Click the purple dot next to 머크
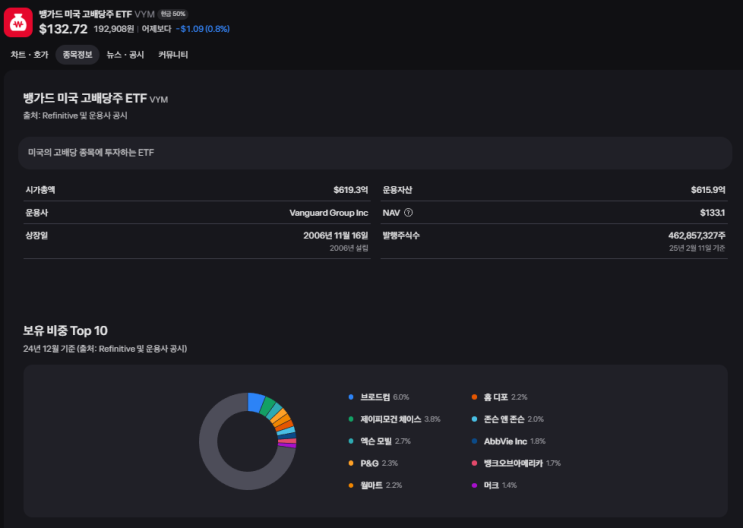 474,485
